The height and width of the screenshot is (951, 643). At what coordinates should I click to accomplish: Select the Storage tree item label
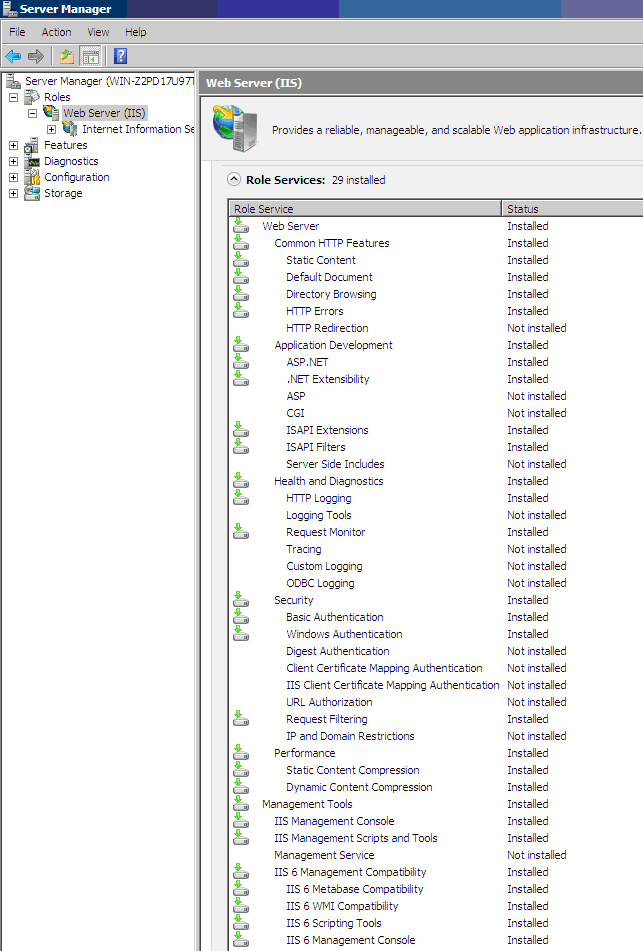tap(63, 193)
